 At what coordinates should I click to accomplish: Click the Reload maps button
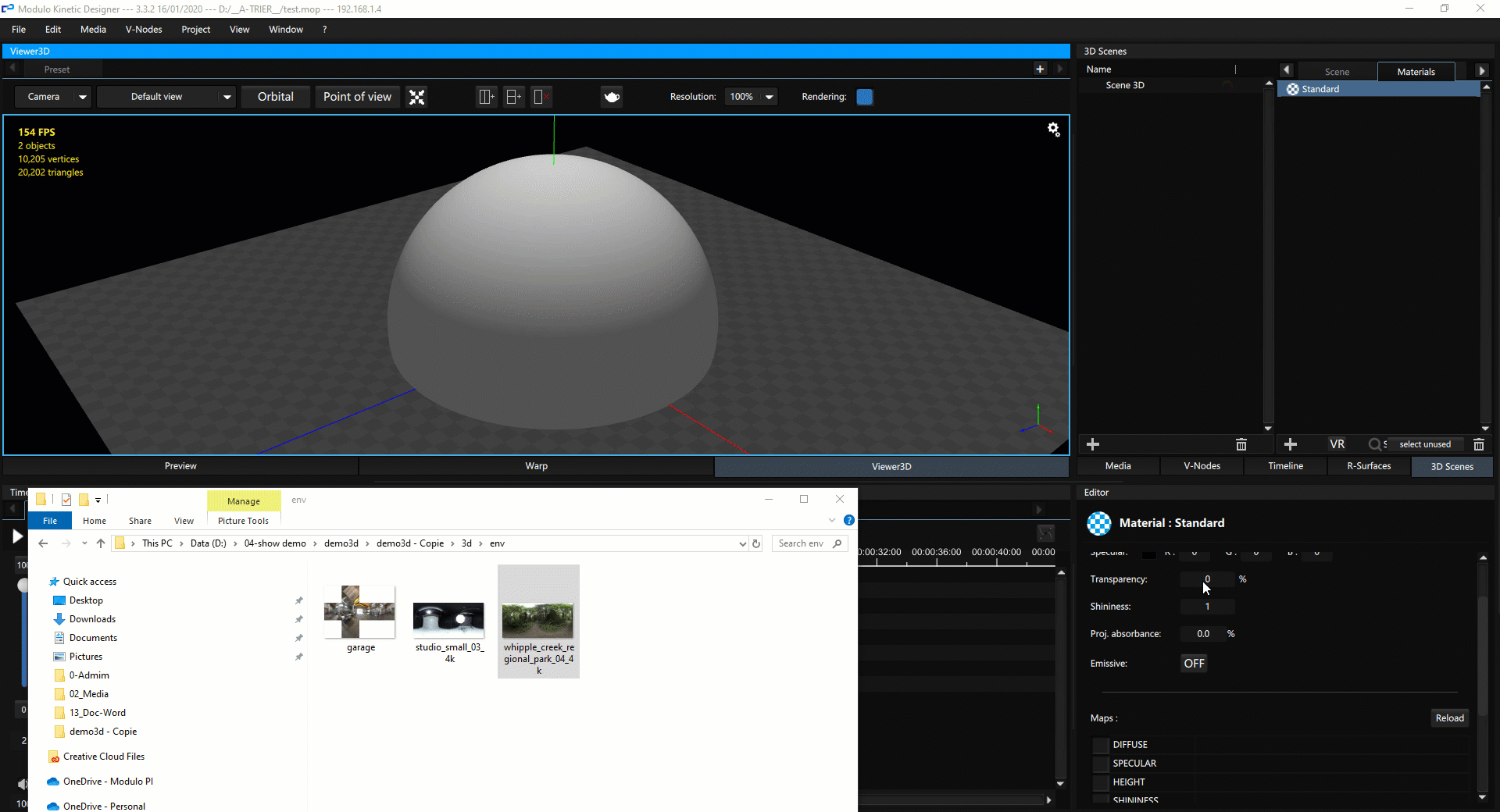[x=1449, y=718]
